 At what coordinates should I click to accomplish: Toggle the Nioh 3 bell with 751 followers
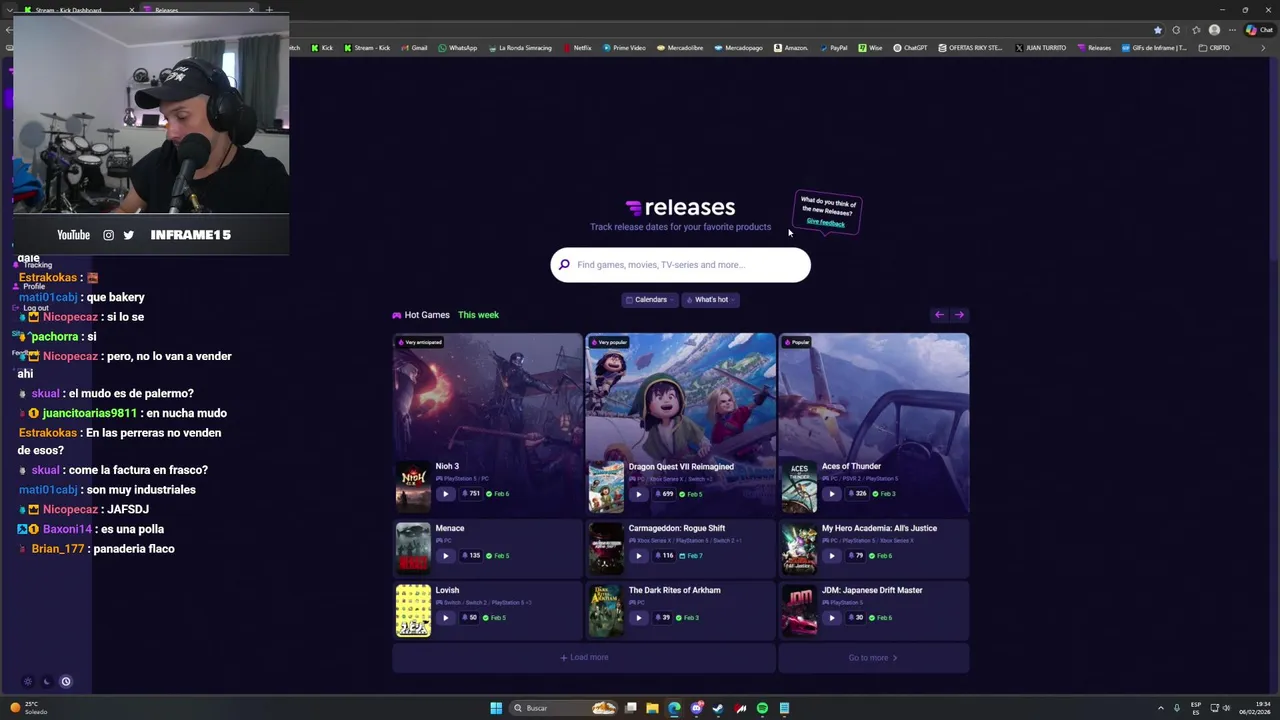coord(470,494)
